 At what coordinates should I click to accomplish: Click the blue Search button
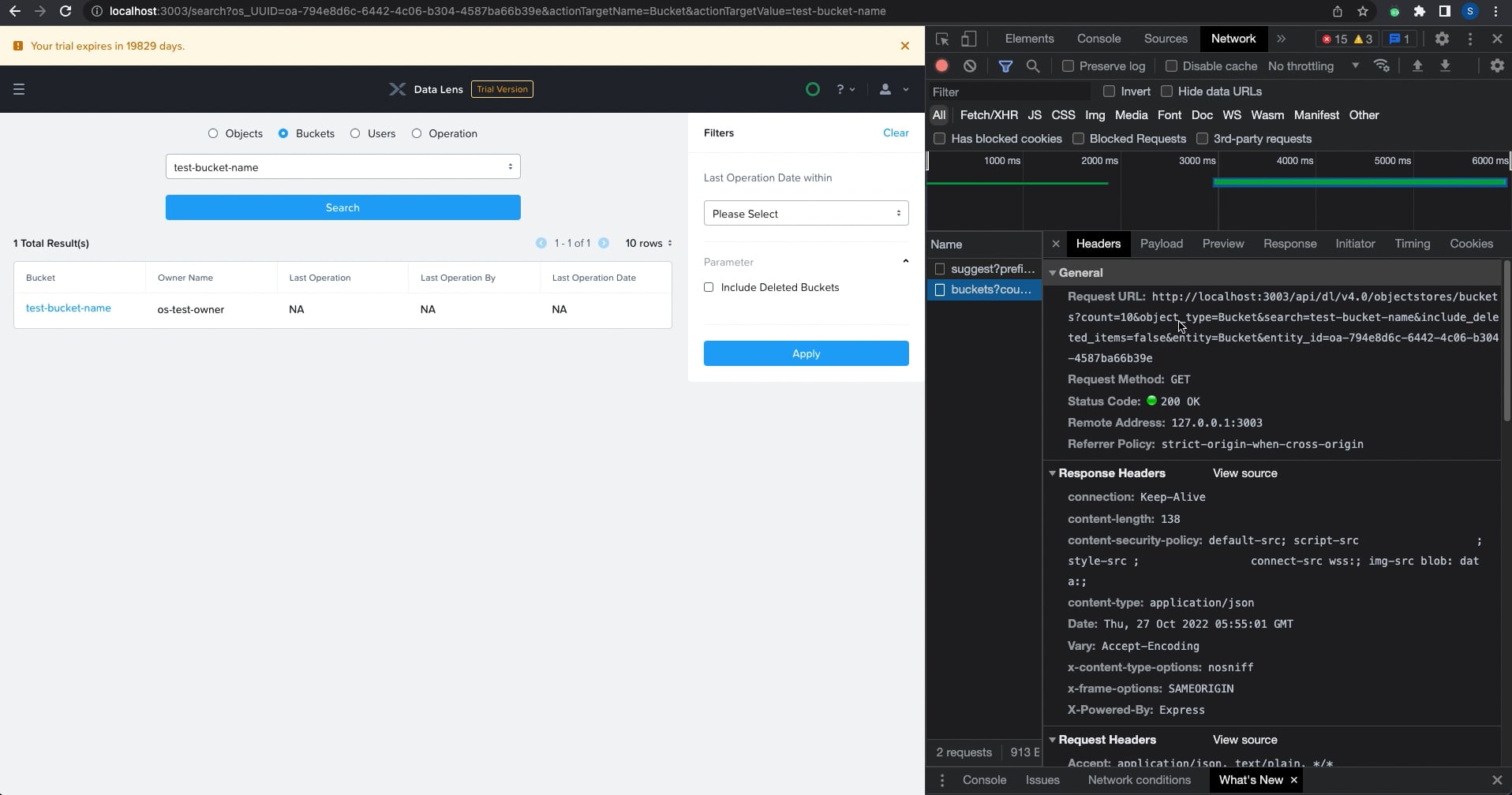(342, 207)
